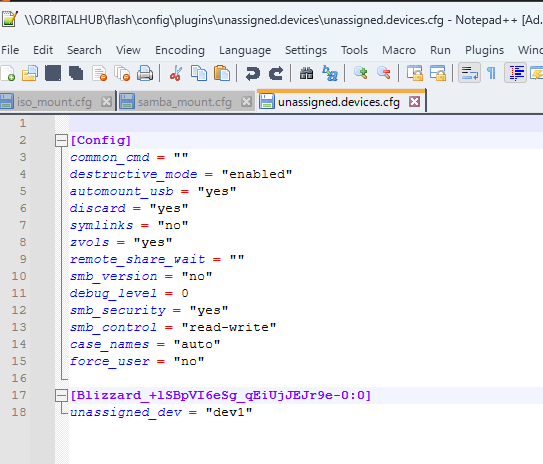
Task: Click the [Config] section header text
Action: (x=100, y=140)
